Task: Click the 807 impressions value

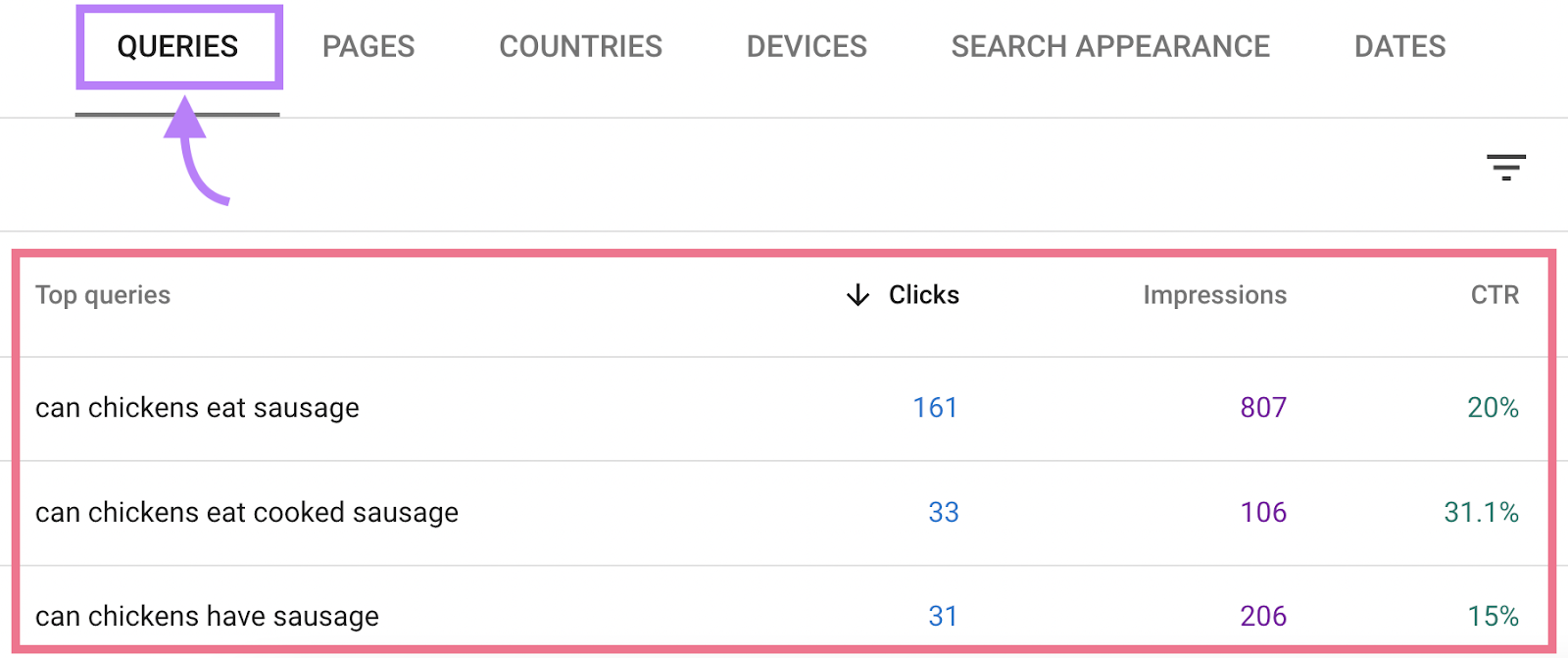Action: [x=1263, y=407]
